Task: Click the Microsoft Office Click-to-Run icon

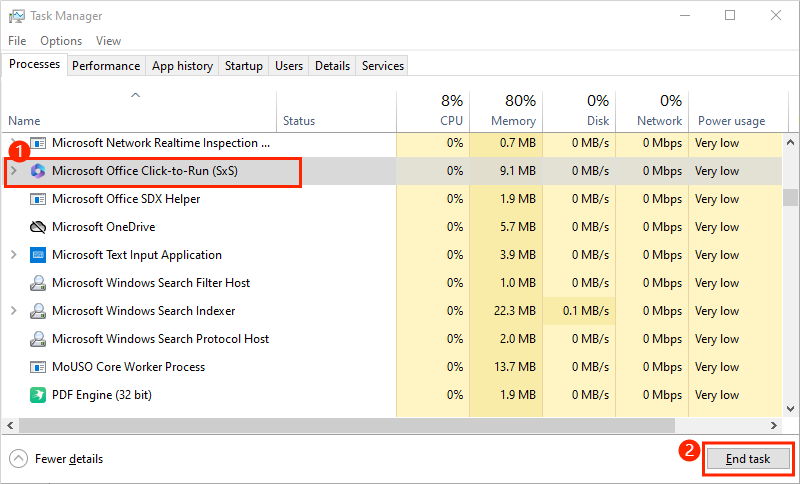Action: click(x=38, y=171)
